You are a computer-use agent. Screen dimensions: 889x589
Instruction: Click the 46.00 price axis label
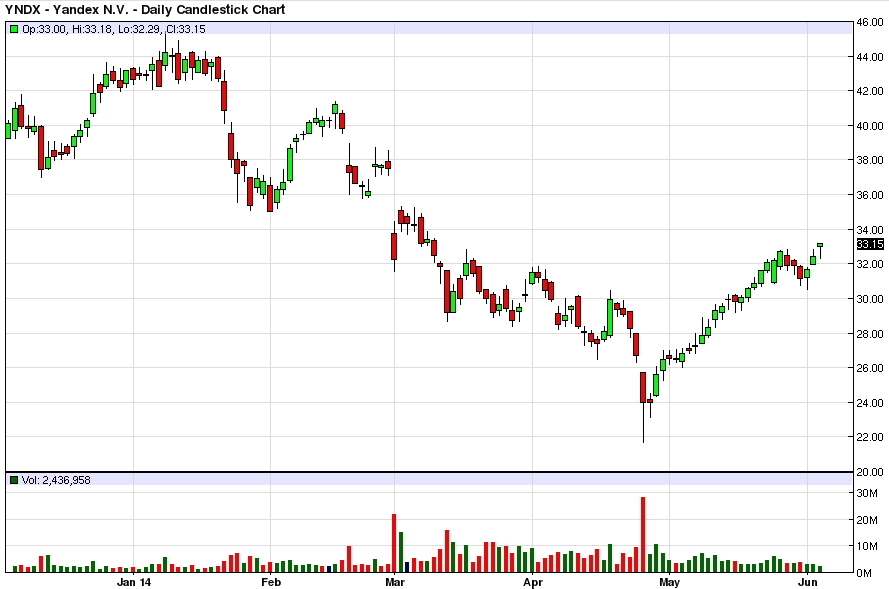click(x=870, y=22)
